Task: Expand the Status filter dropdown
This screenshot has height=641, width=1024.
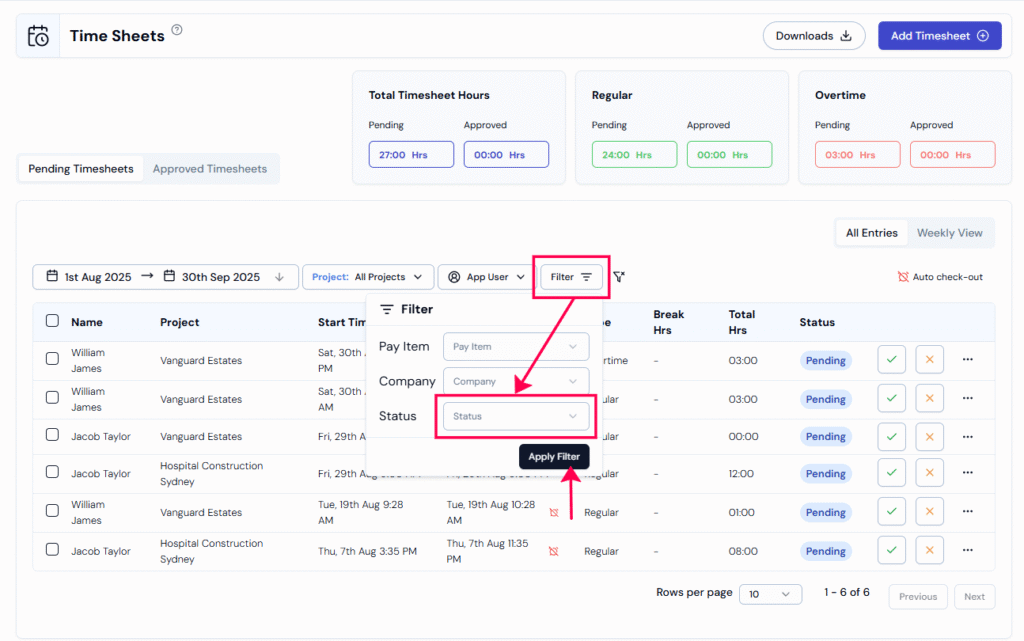Action: coord(515,416)
